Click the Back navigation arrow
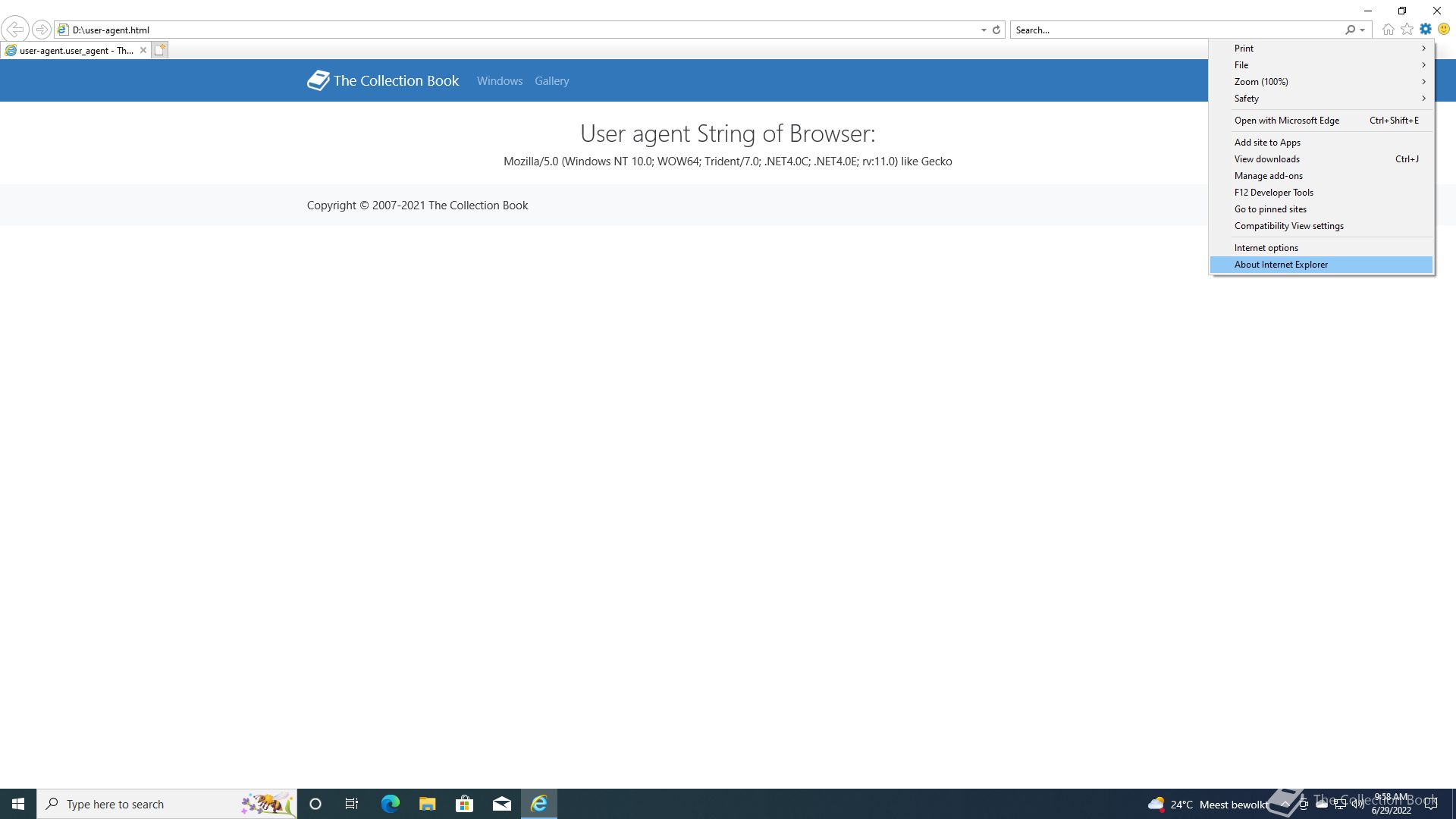 click(x=15, y=30)
